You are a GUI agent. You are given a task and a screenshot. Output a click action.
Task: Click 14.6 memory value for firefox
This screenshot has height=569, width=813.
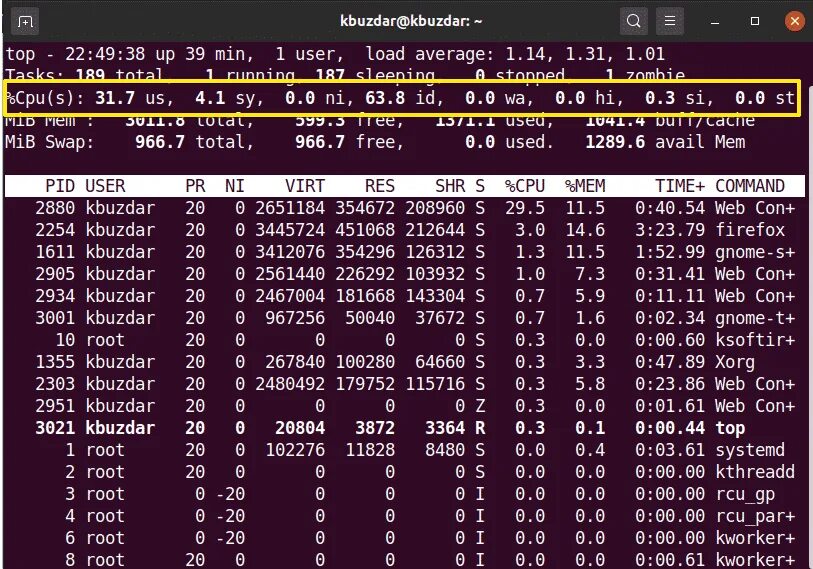(585, 230)
